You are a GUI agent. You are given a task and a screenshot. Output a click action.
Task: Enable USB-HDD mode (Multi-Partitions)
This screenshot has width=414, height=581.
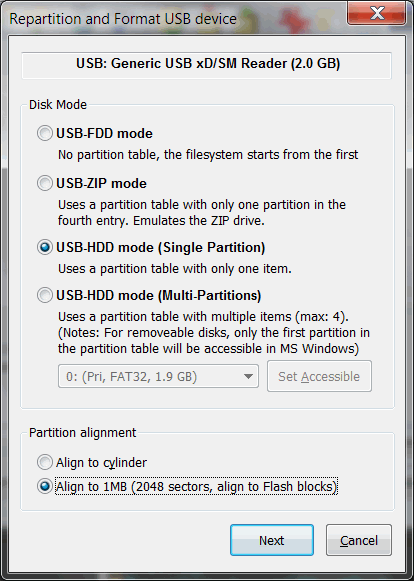click(44, 295)
